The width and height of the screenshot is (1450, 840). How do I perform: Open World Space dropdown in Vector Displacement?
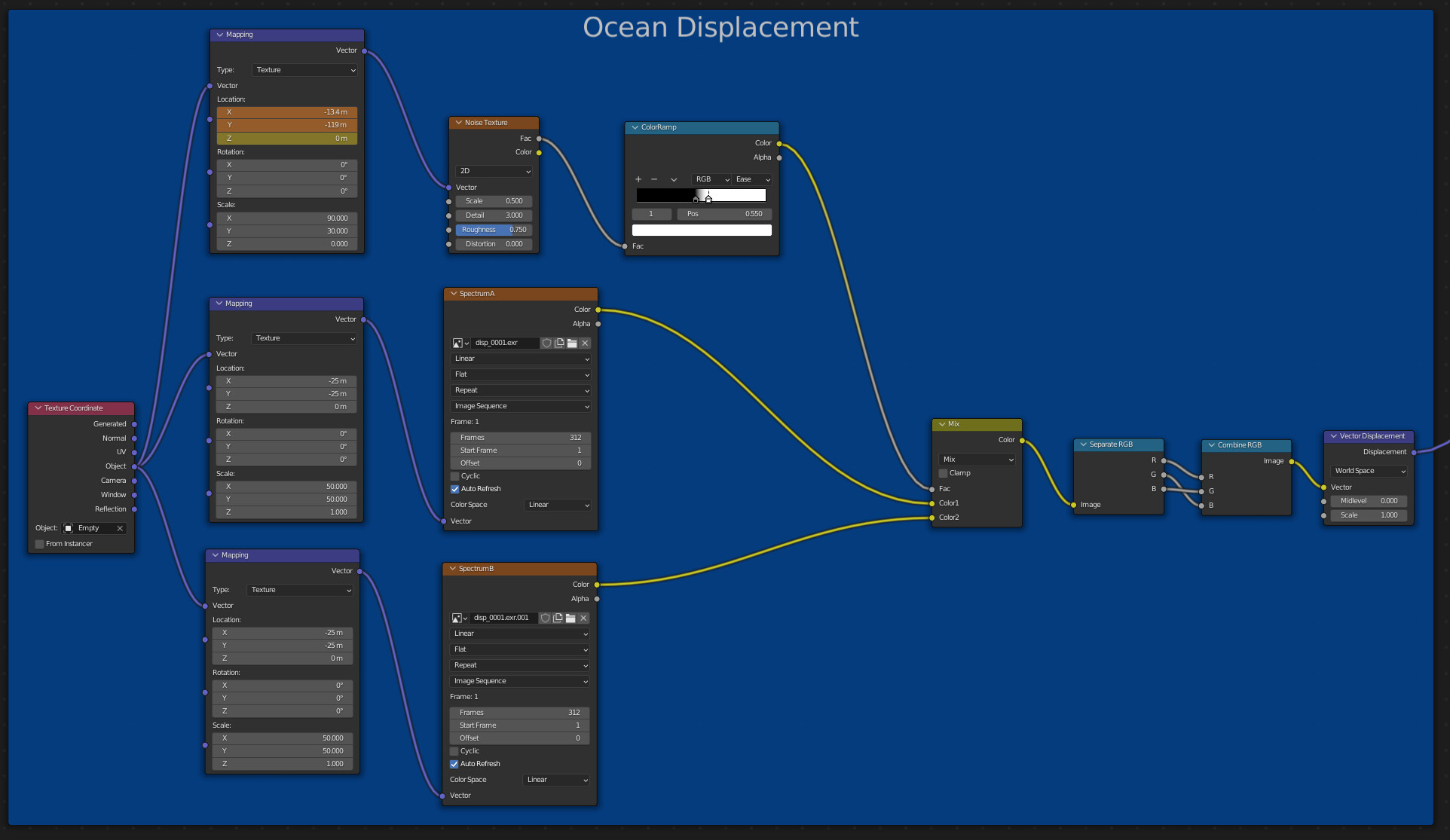pos(1369,471)
